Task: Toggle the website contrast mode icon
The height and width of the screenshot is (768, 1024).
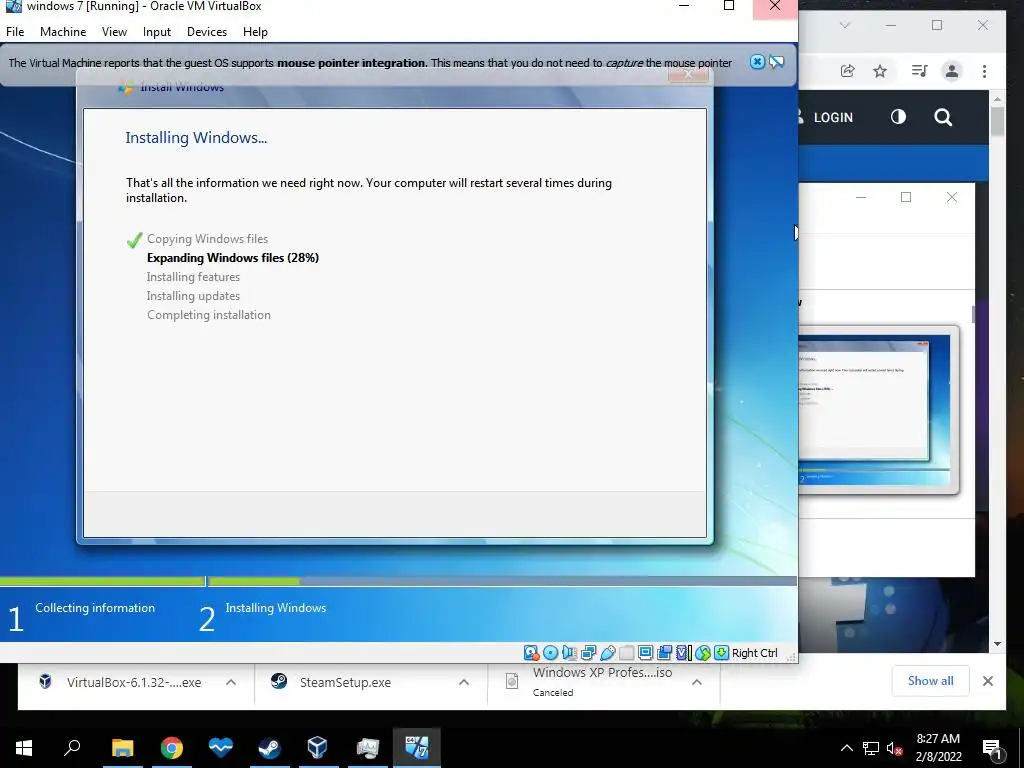Action: tap(899, 117)
